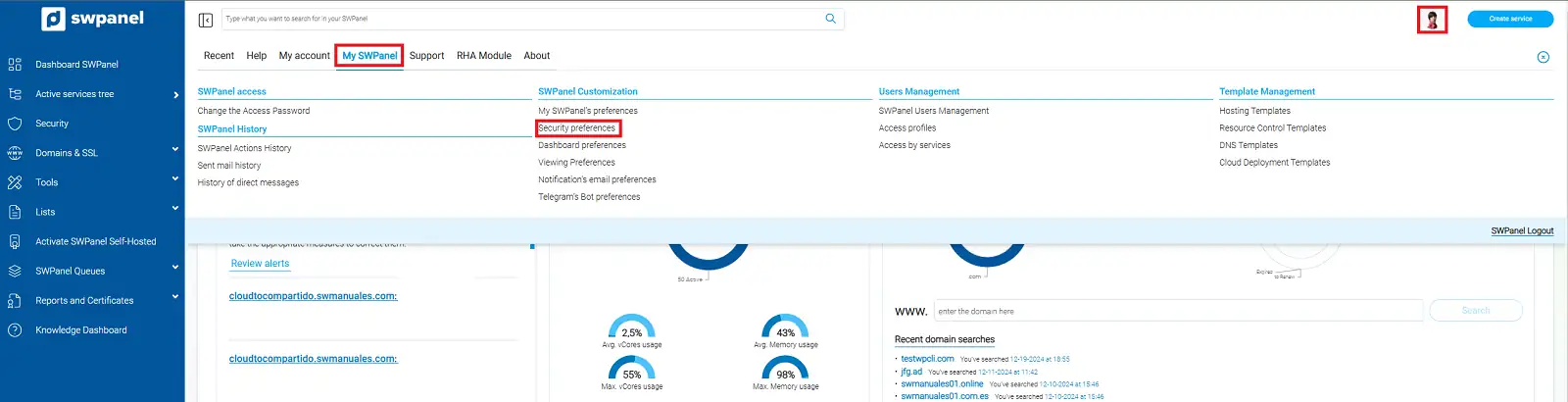The image size is (1568, 402).
Task: Click the Domains & SSL globe icon
Action: pyautogui.click(x=15, y=153)
